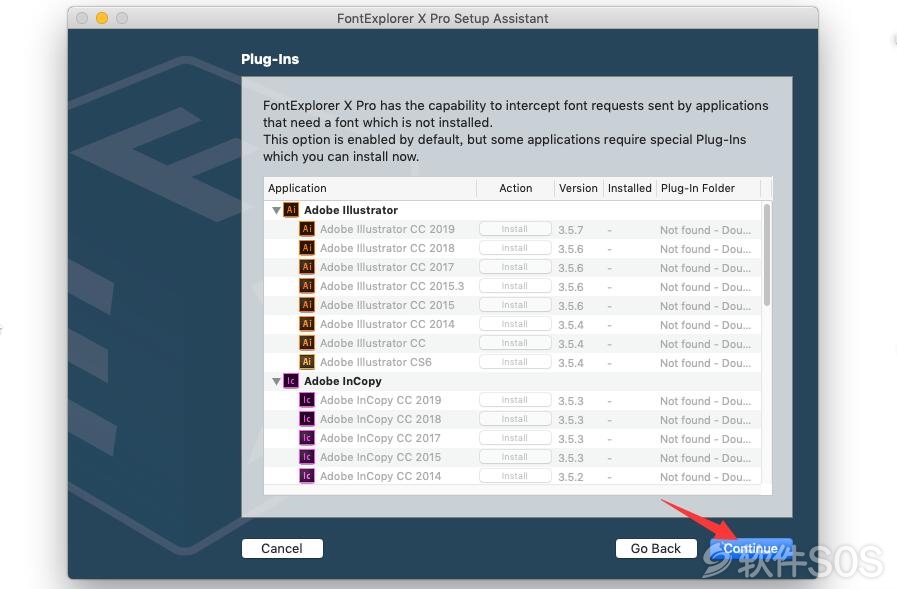Image resolution: width=897 pixels, height=589 pixels.
Task: Select the Adobe InCopy CC 2014 row name
Action: [x=380, y=476]
